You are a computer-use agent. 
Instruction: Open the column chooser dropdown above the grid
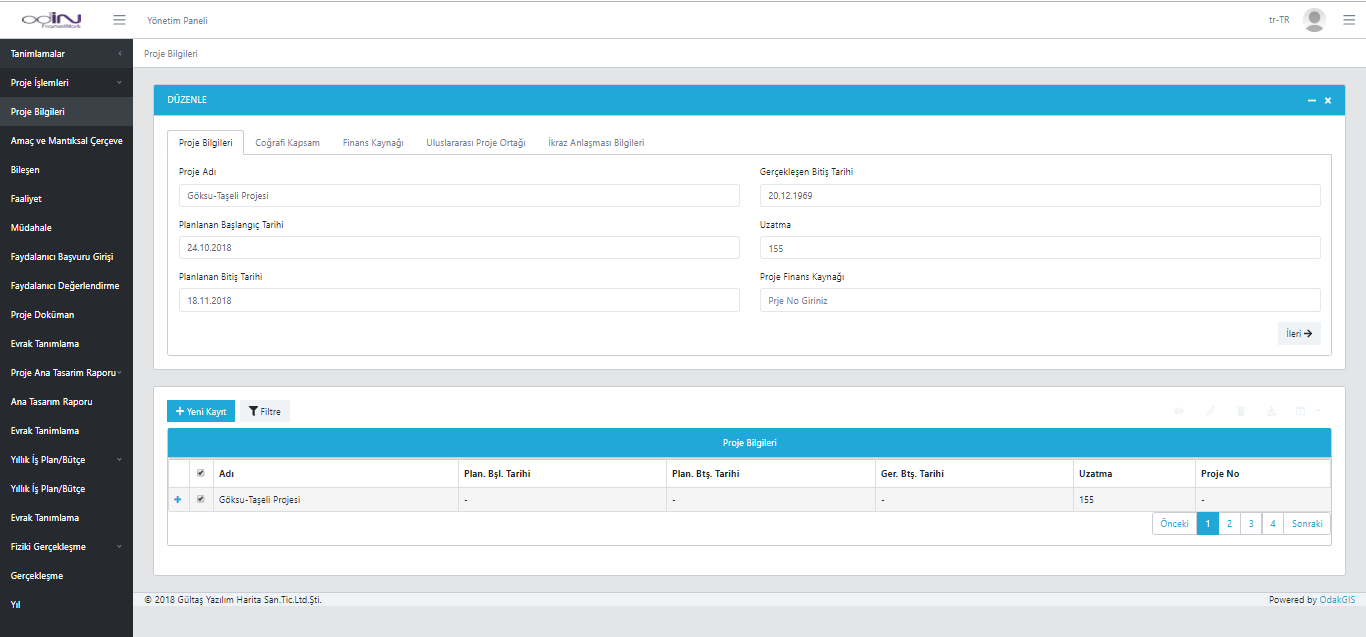click(x=1306, y=411)
